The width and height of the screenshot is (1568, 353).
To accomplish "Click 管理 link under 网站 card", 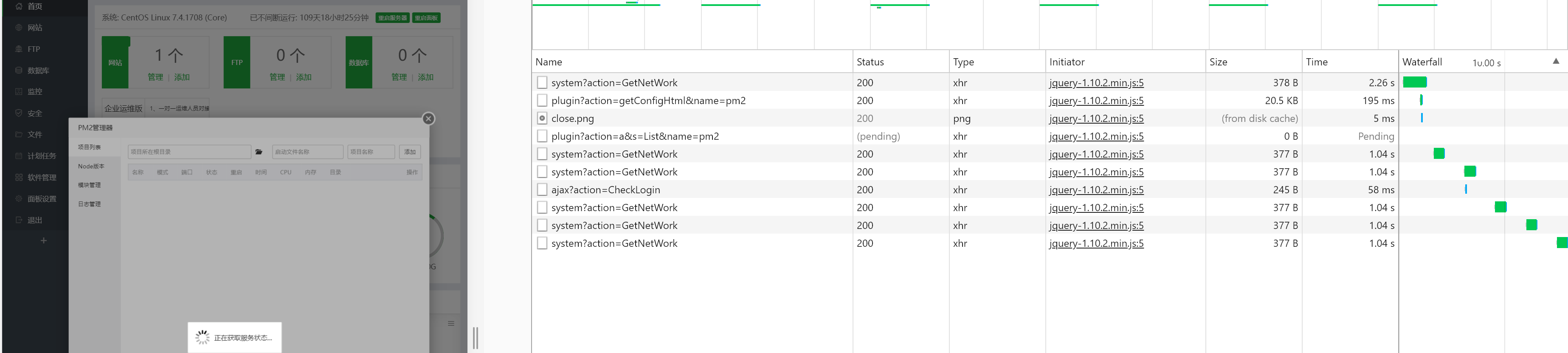I will pos(155,77).
